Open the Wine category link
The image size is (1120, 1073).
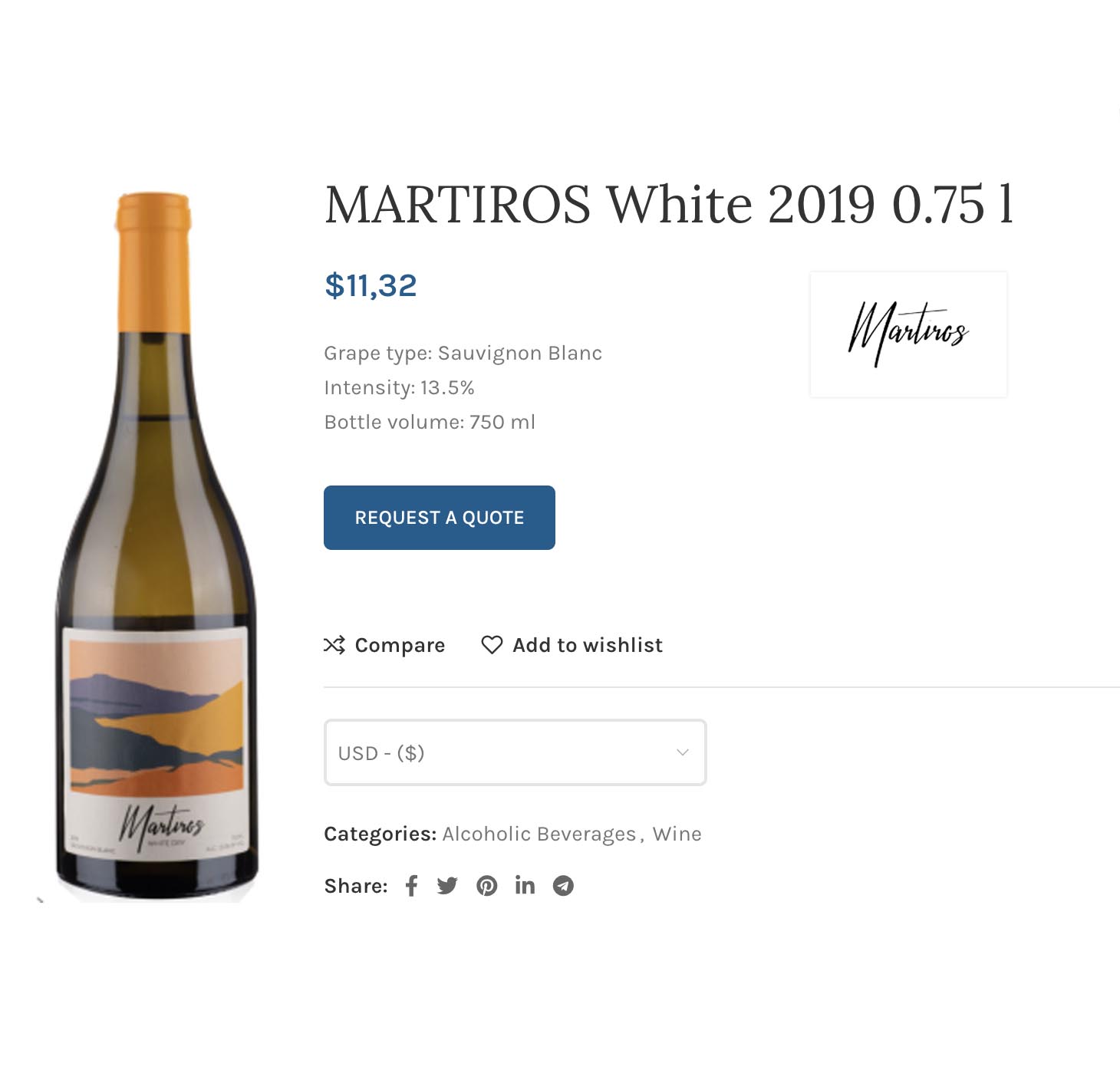[677, 834]
